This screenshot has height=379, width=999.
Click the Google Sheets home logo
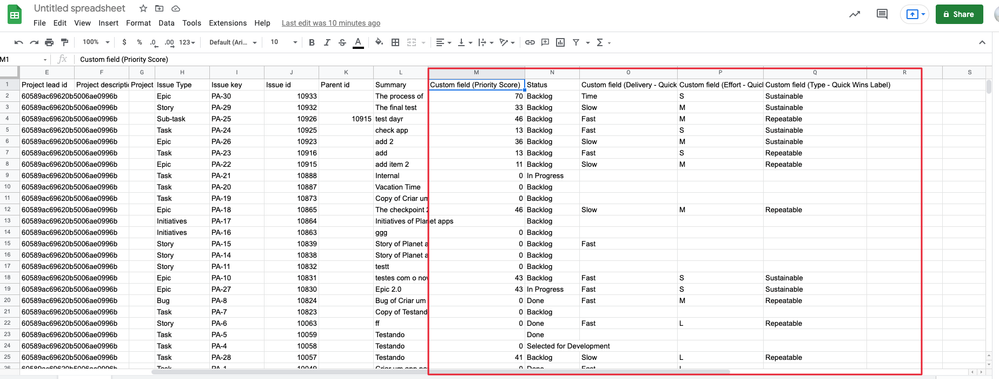(x=14, y=14)
